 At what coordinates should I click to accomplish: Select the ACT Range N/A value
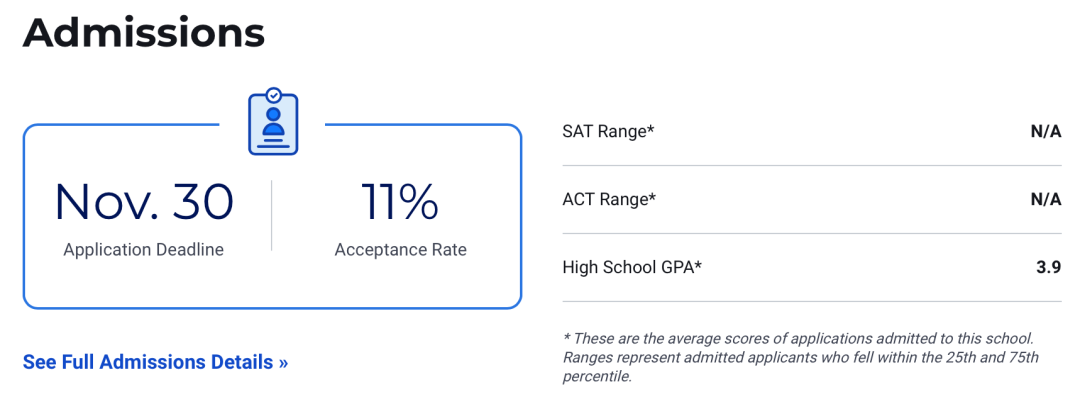[x=1046, y=199]
